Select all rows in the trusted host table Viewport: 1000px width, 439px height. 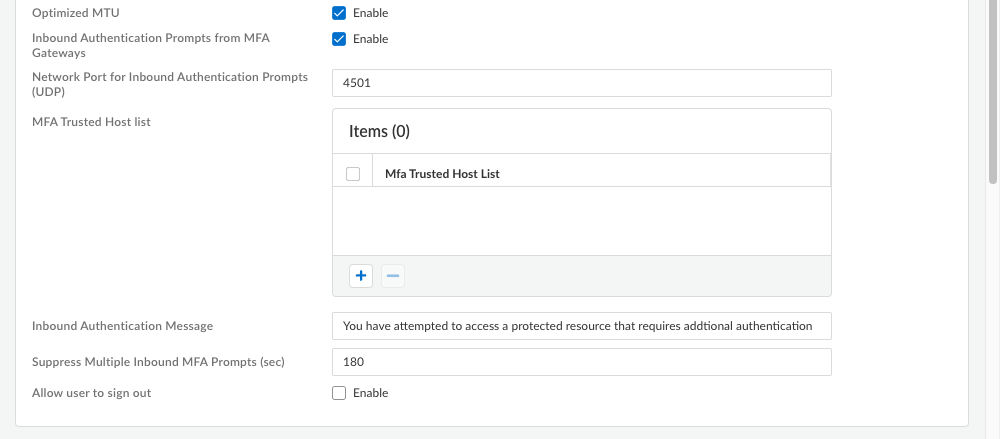pos(353,174)
